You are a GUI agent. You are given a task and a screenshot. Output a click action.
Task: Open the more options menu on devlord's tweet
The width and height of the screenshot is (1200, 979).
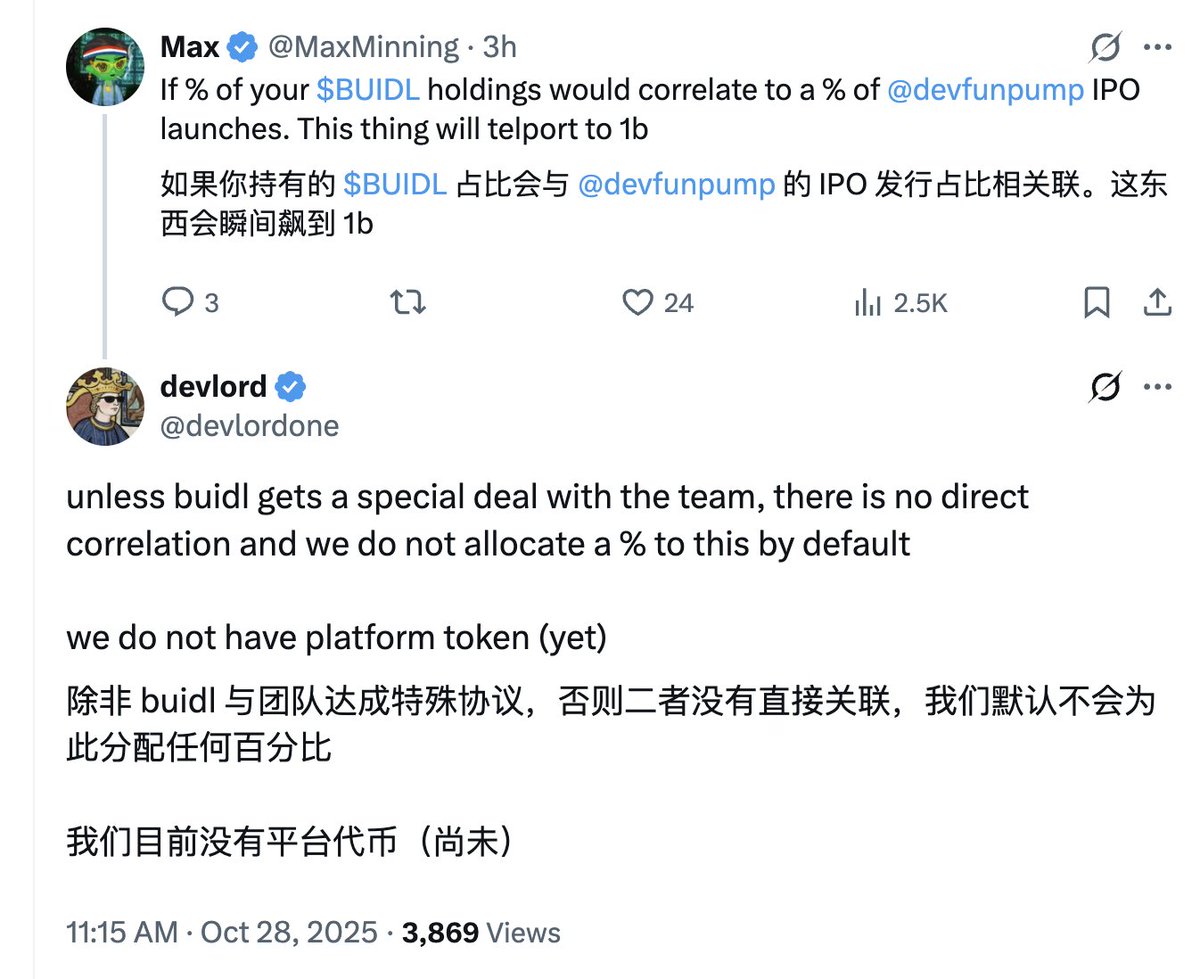click(x=1157, y=387)
